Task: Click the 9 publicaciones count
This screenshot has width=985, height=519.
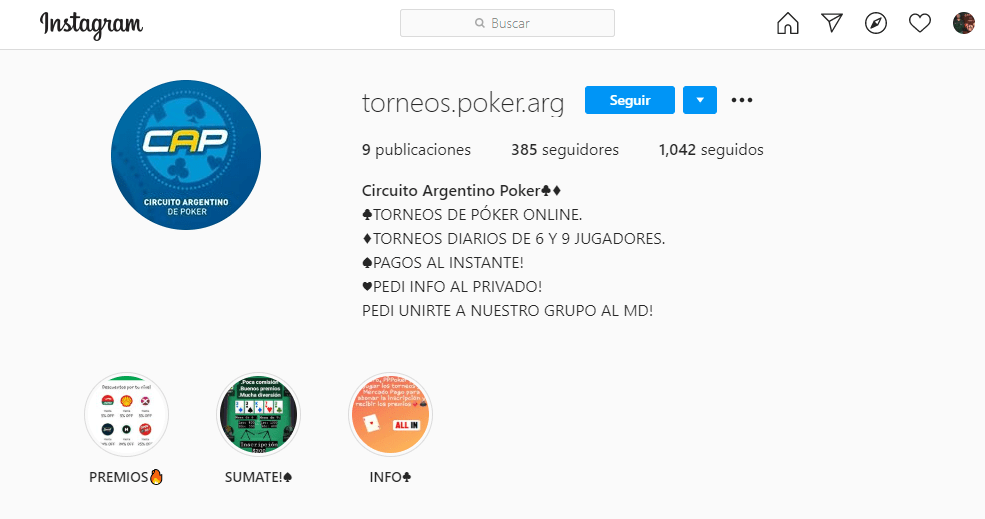Action: click(x=416, y=150)
